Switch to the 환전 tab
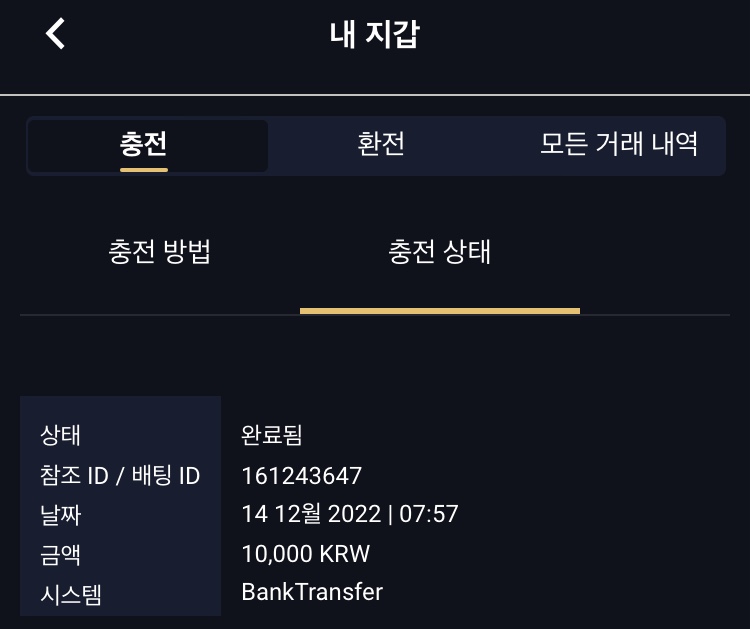750x629 pixels. click(381, 144)
